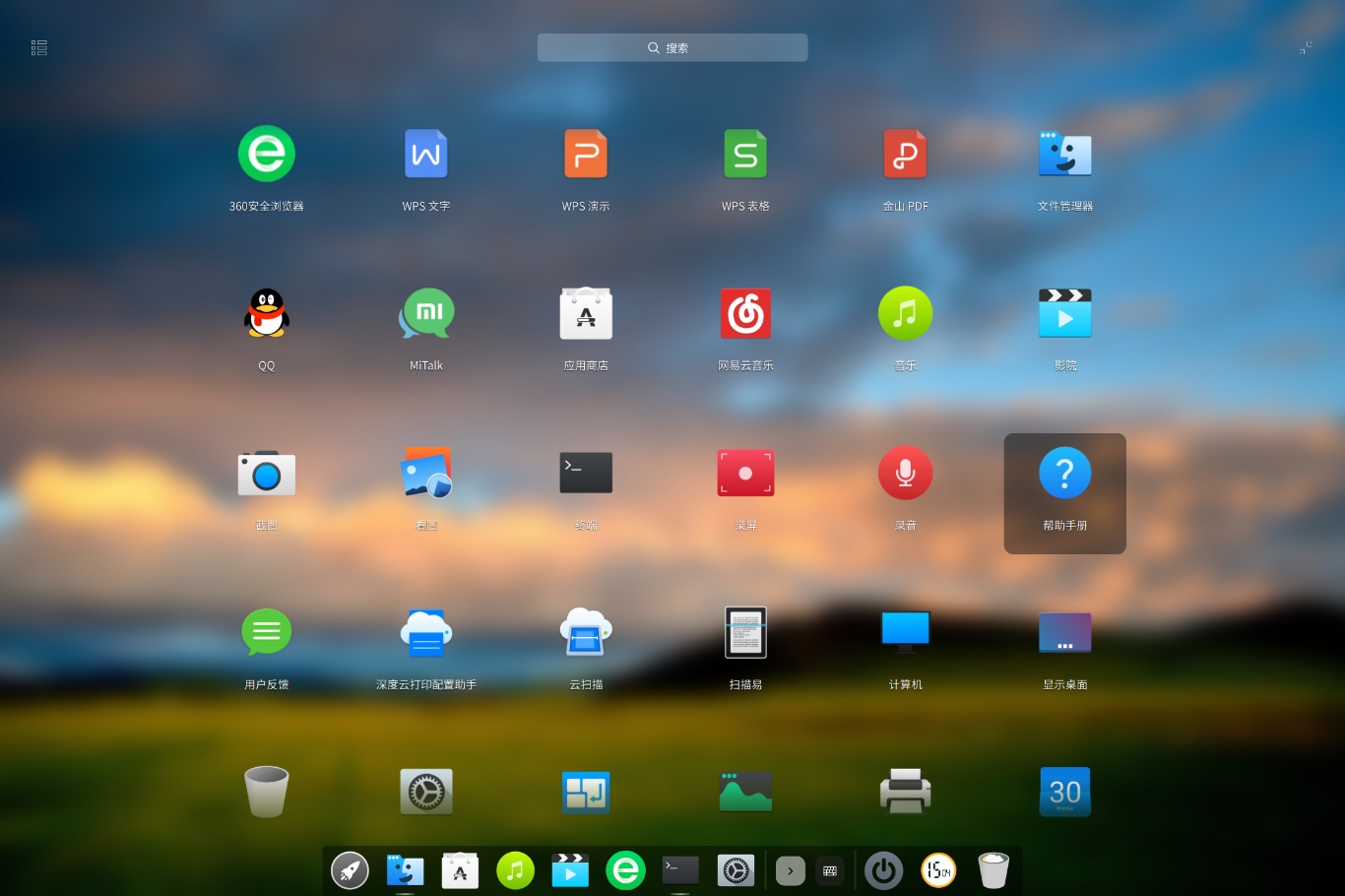The height and width of the screenshot is (896, 1345).
Task: Click the 显示桌面 show desktop icon
Action: [1065, 632]
